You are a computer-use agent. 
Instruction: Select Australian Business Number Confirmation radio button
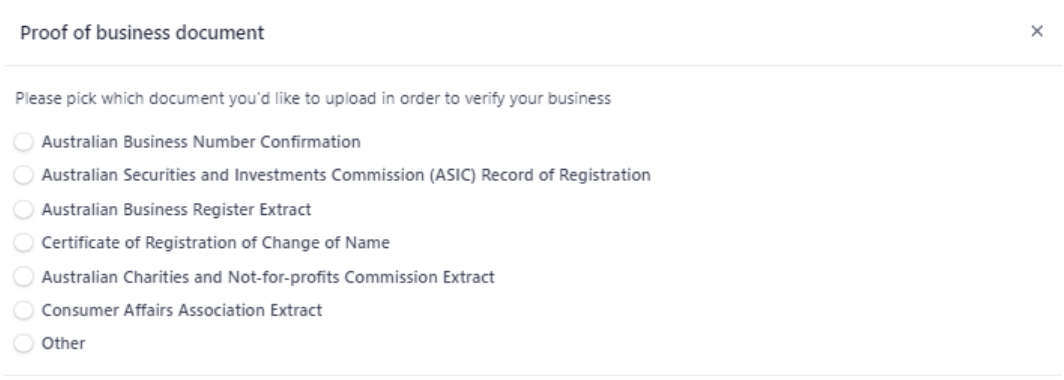point(24,142)
